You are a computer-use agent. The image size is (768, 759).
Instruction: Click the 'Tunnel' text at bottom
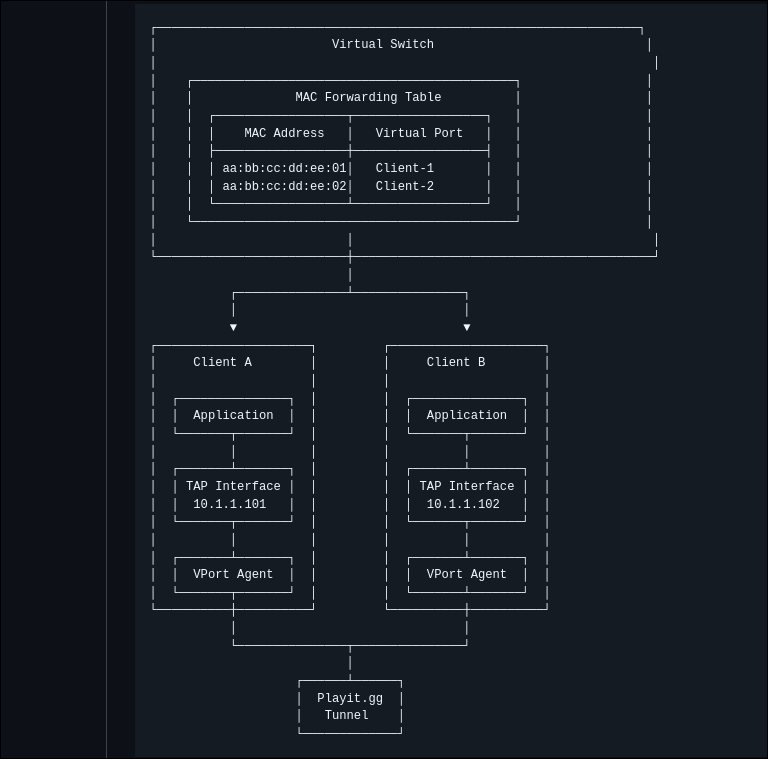(346, 715)
